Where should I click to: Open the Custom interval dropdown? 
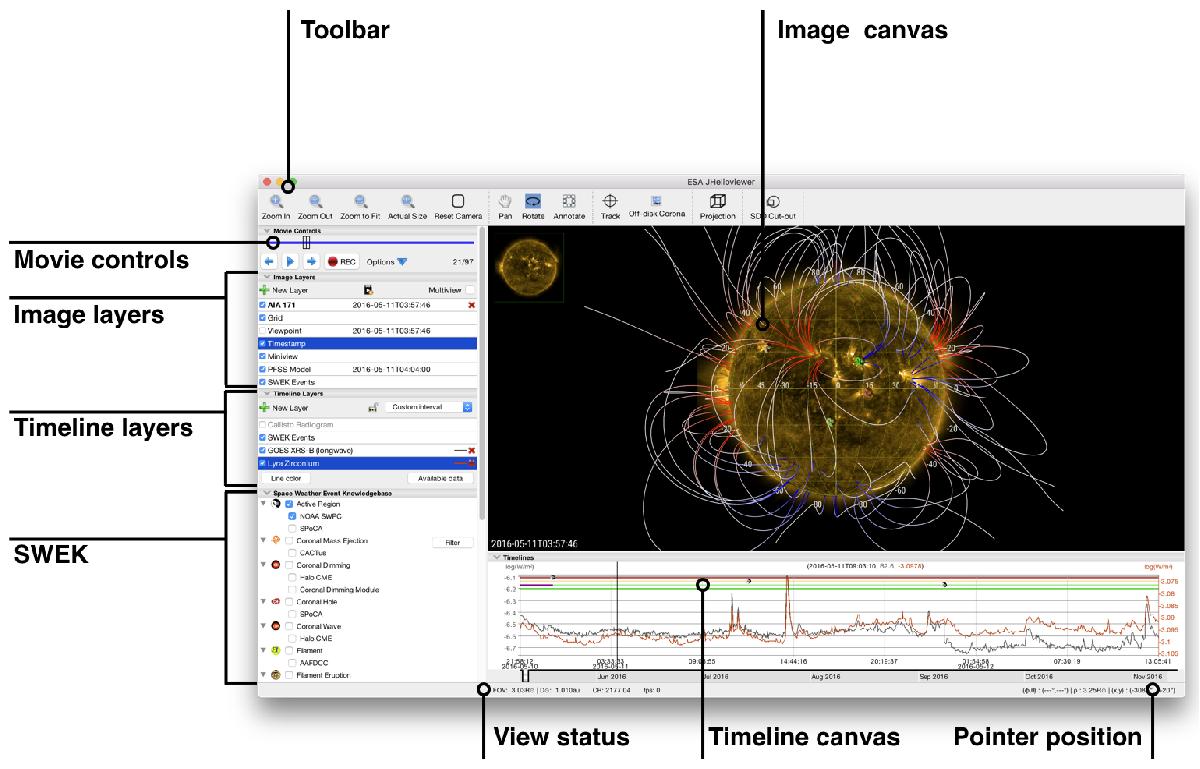click(430, 407)
